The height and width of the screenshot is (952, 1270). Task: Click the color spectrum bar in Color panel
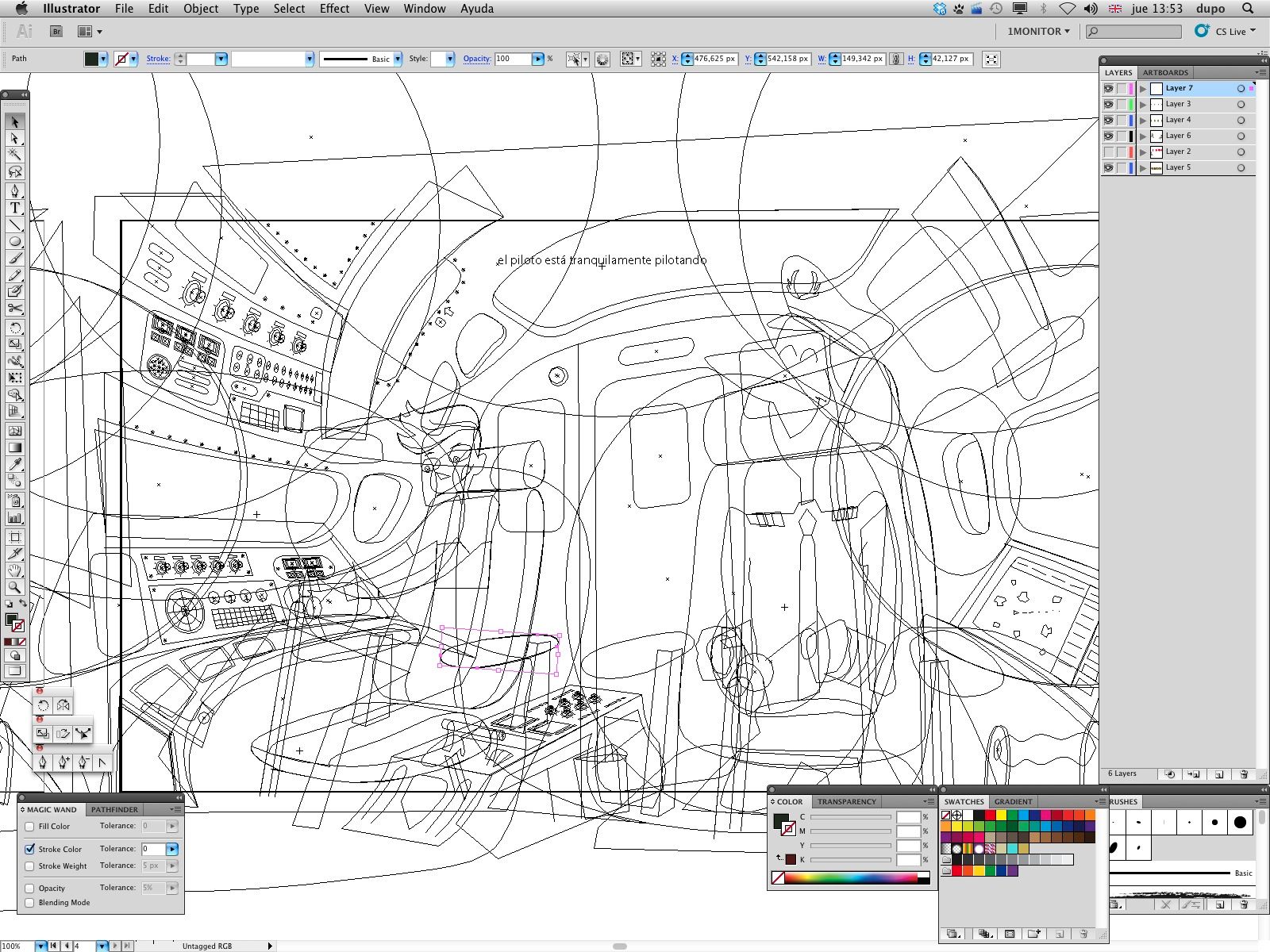click(x=849, y=877)
